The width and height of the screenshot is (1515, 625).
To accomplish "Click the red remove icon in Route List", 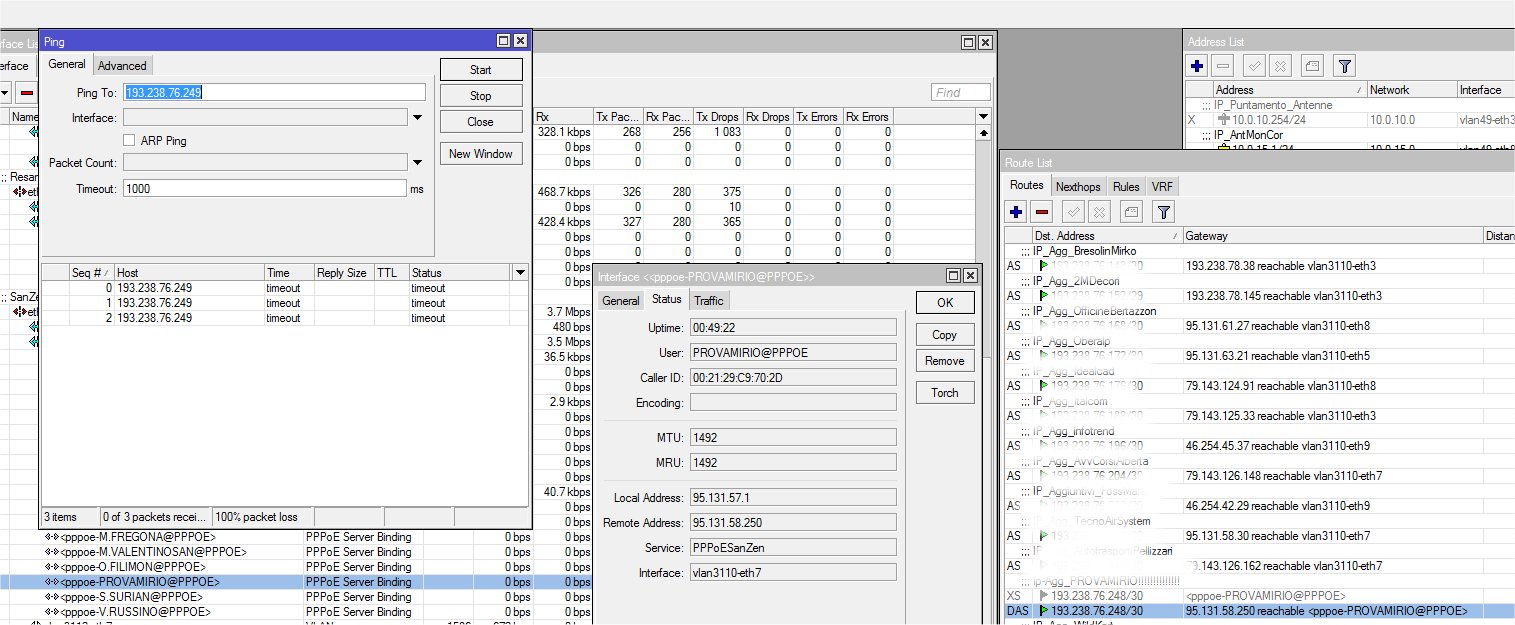I will click(1042, 212).
